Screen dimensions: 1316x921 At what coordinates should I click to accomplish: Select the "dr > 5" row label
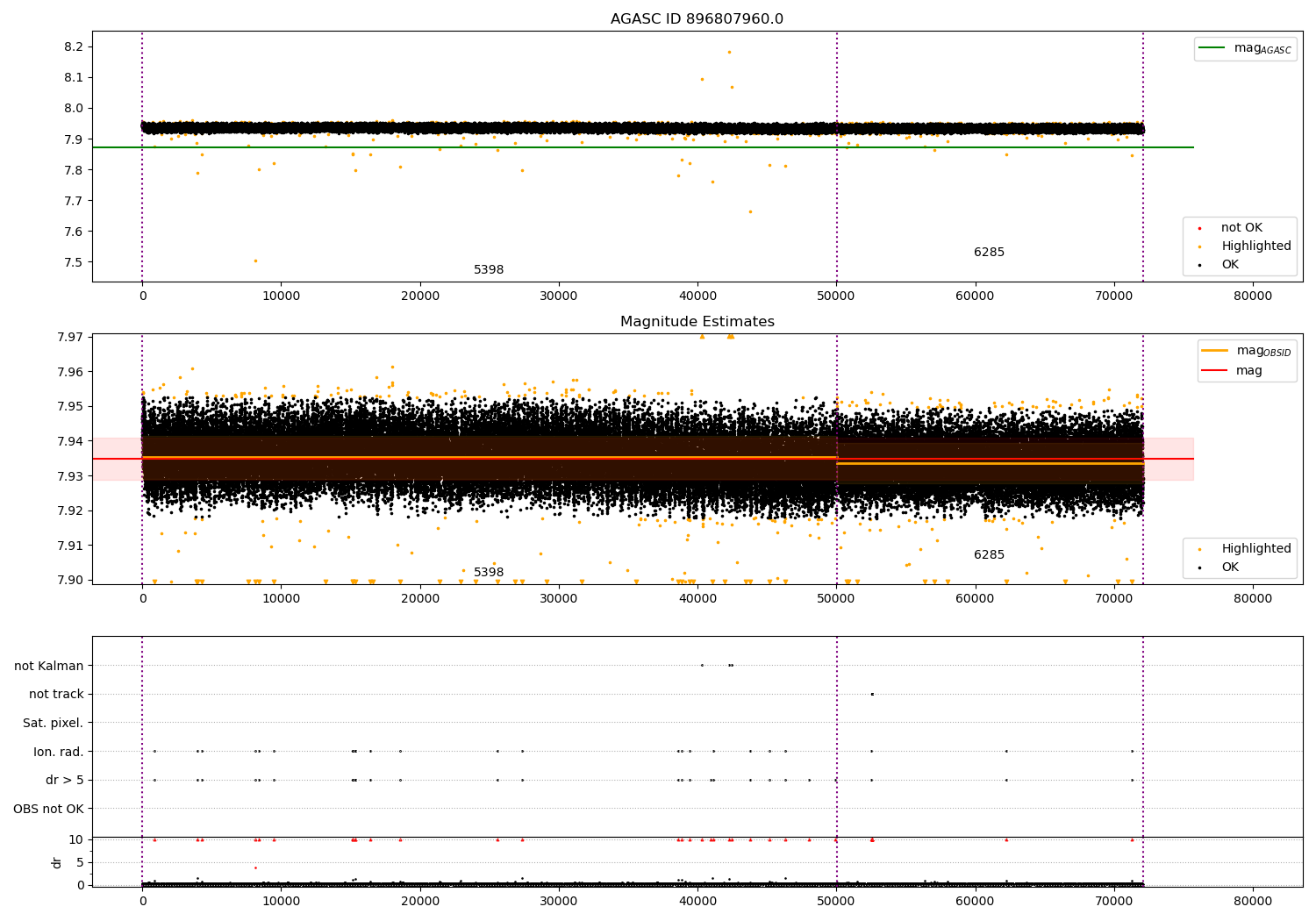tap(64, 781)
